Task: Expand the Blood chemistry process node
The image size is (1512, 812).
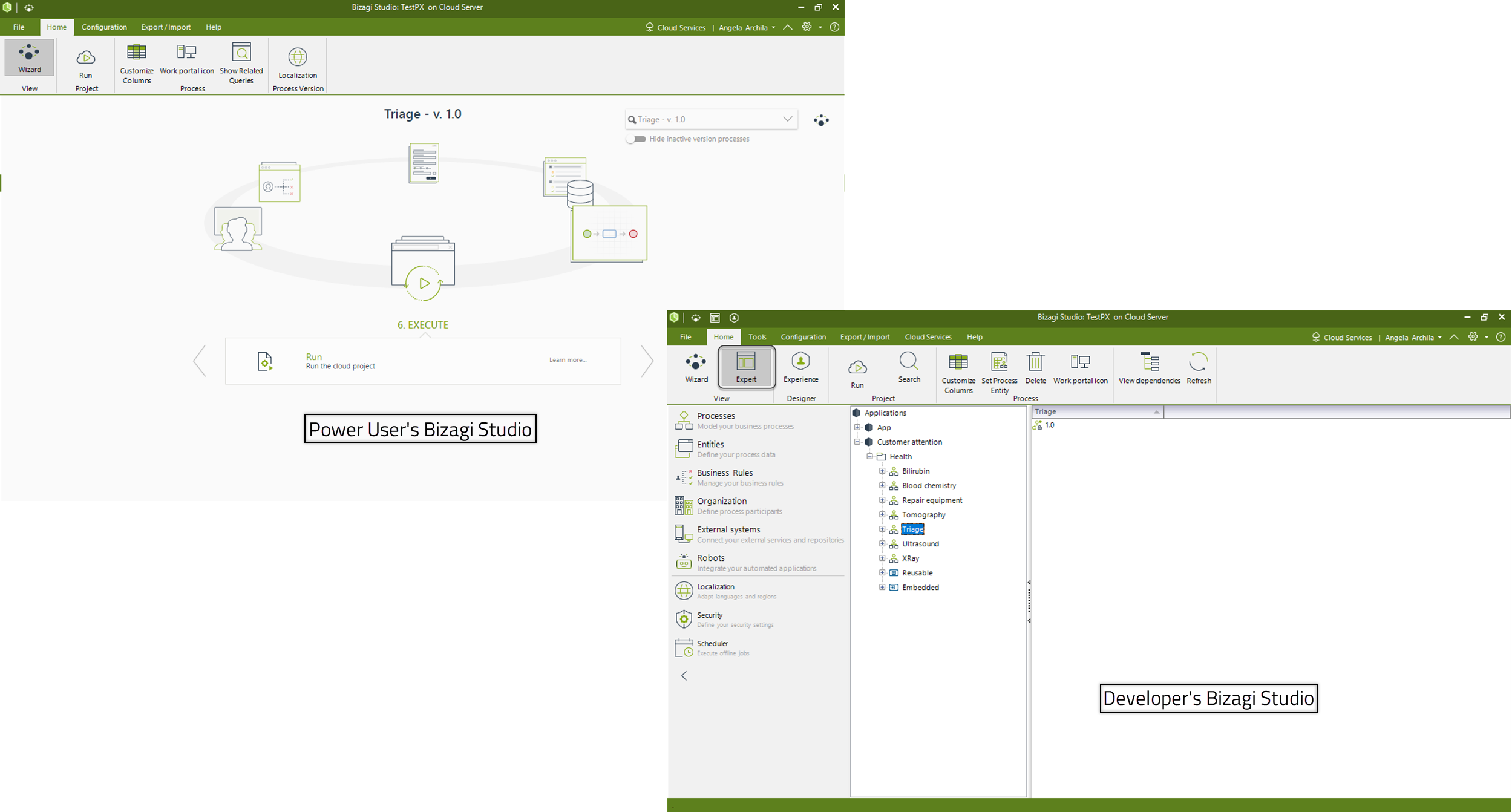Action: [x=882, y=485]
